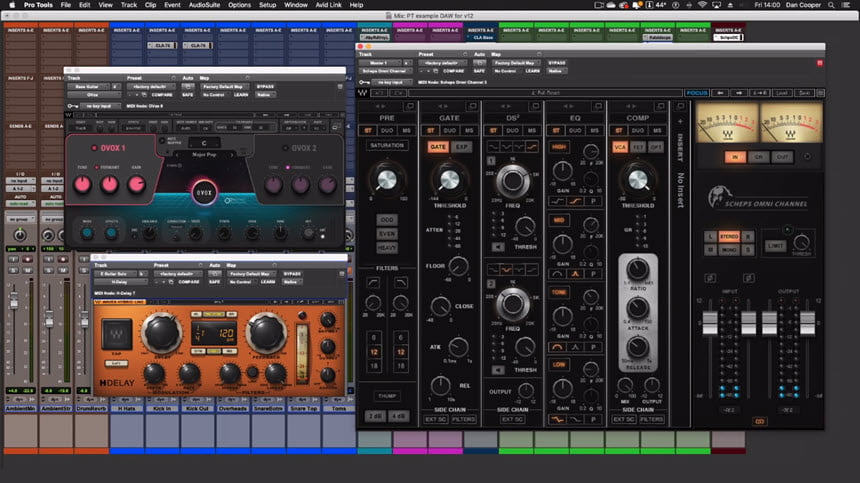Open factory default preset dropdown in Omni Channel
This screenshot has height=483, width=860.
click(443, 63)
